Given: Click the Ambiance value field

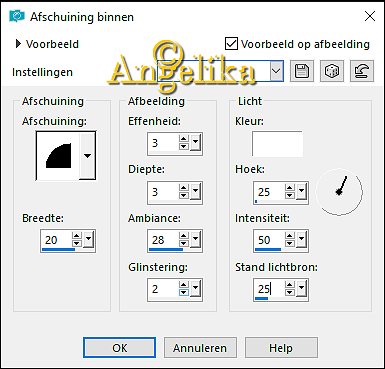Looking at the screenshot, I should tap(164, 240).
